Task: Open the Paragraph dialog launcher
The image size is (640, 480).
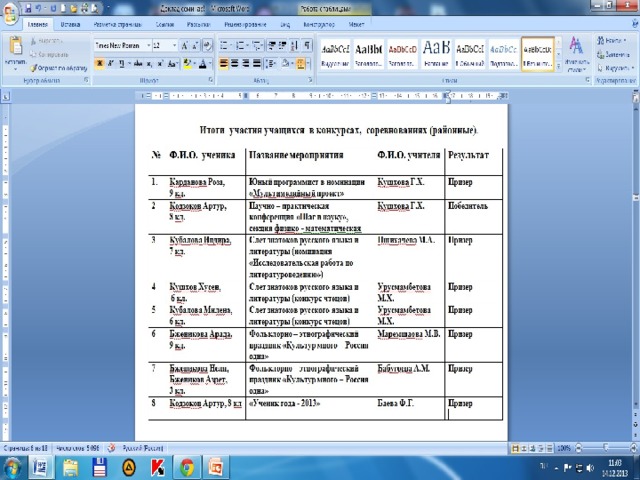Action: [x=310, y=80]
